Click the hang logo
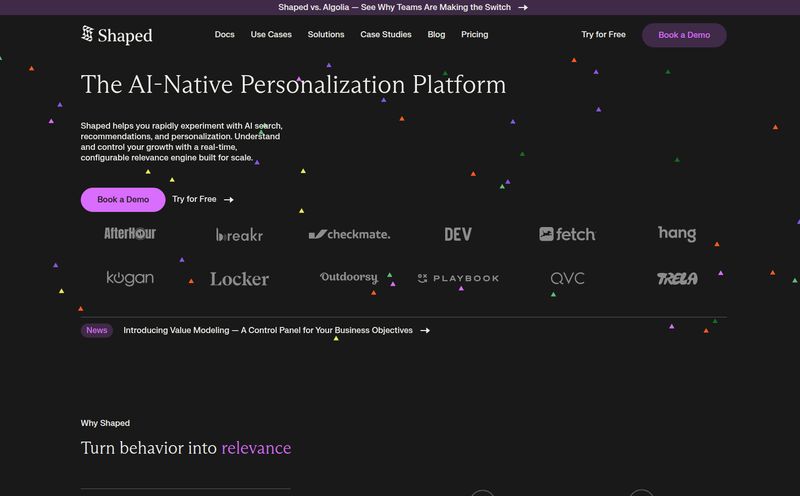The width and height of the screenshot is (800, 496). coord(677,233)
